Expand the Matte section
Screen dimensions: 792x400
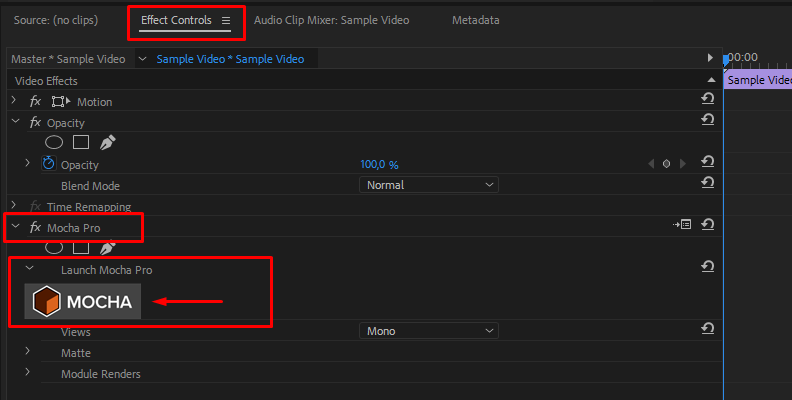28,351
